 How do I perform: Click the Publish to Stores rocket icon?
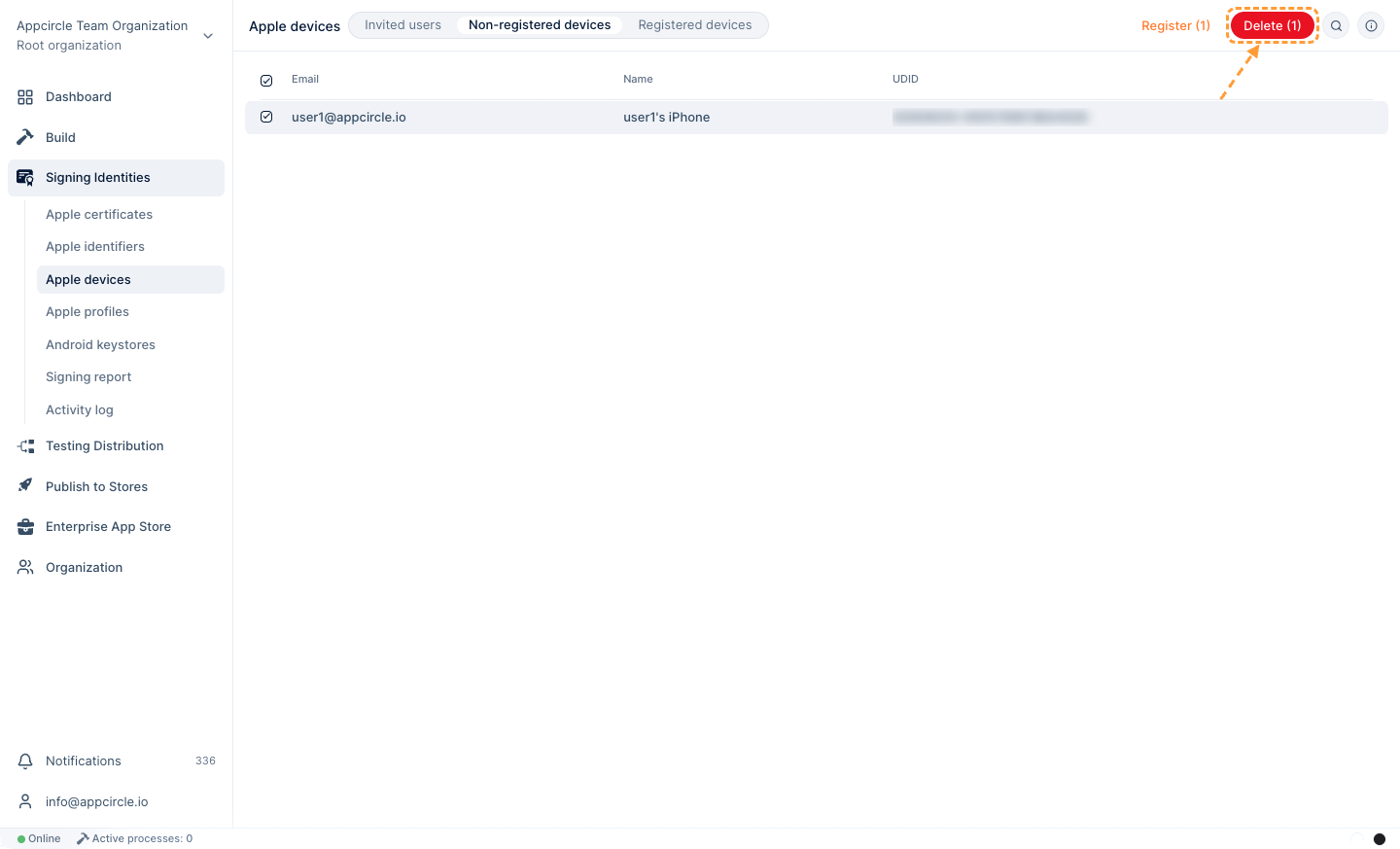click(25, 486)
